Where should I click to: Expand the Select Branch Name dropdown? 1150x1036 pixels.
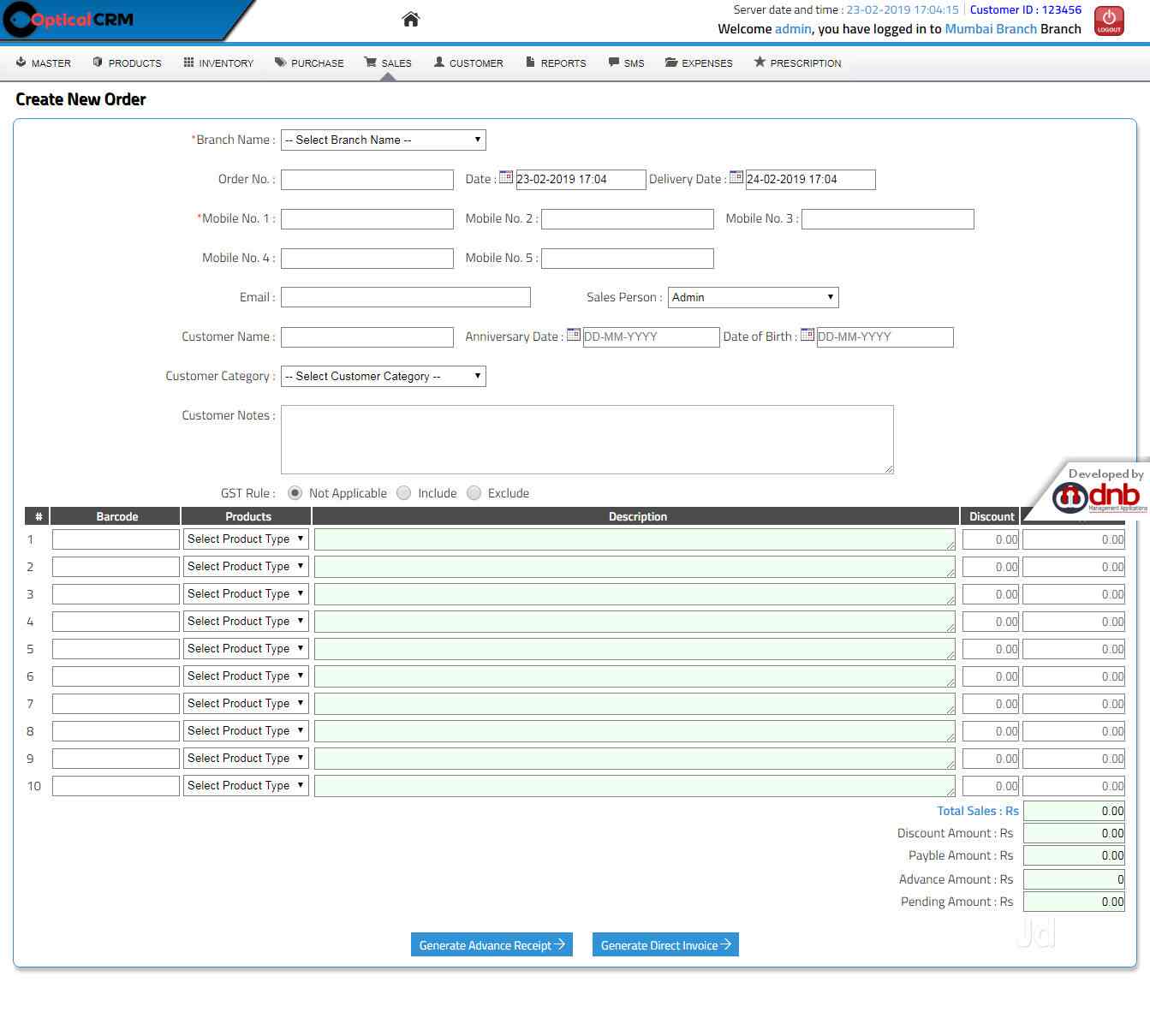(383, 140)
